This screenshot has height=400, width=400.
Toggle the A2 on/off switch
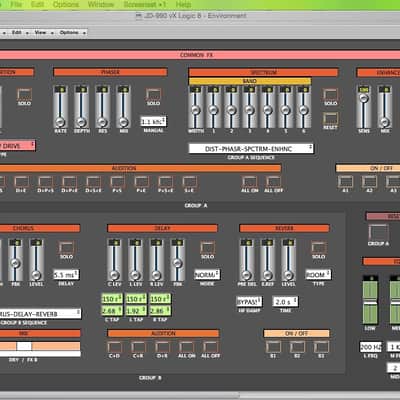coord(369,182)
